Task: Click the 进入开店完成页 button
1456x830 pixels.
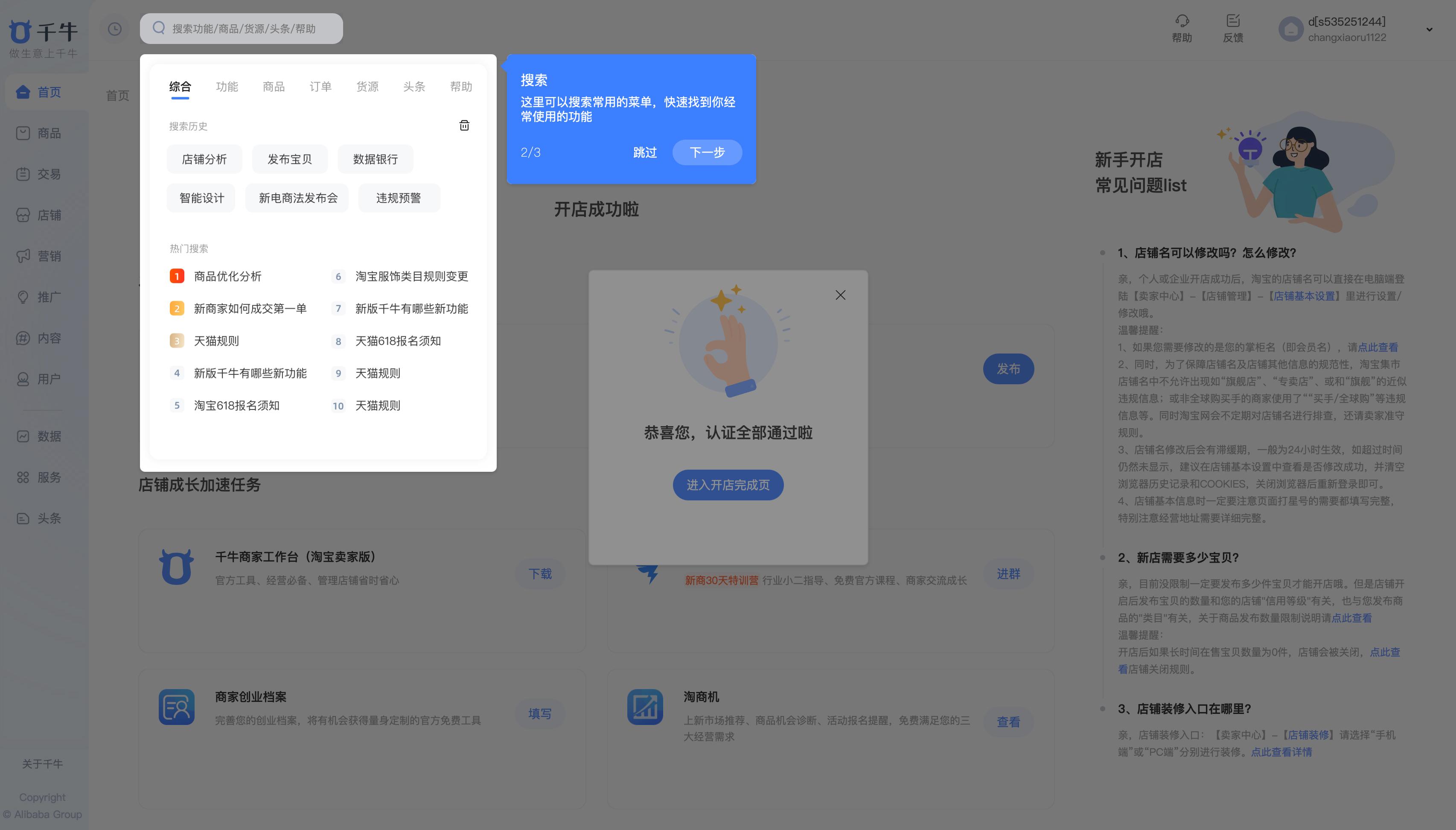Action: coord(728,485)
